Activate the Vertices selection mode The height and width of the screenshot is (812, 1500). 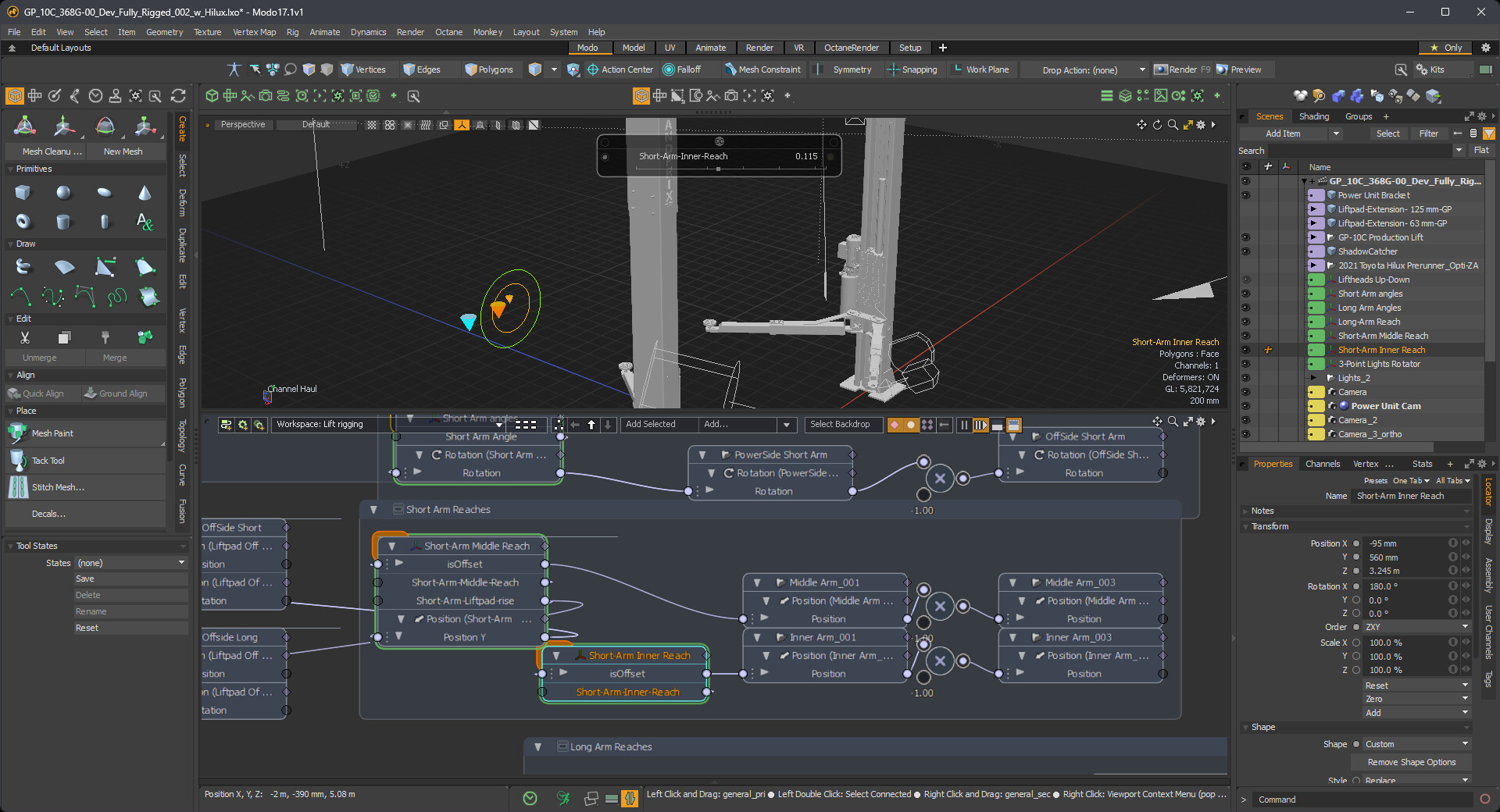[364, 69]
